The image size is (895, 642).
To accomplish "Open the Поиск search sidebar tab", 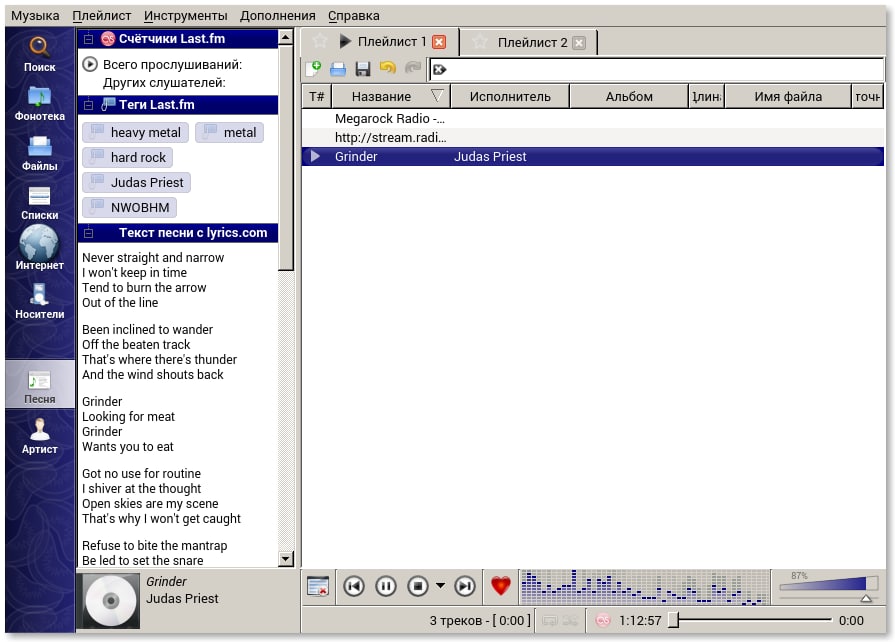I will click(x=39, y=54).
